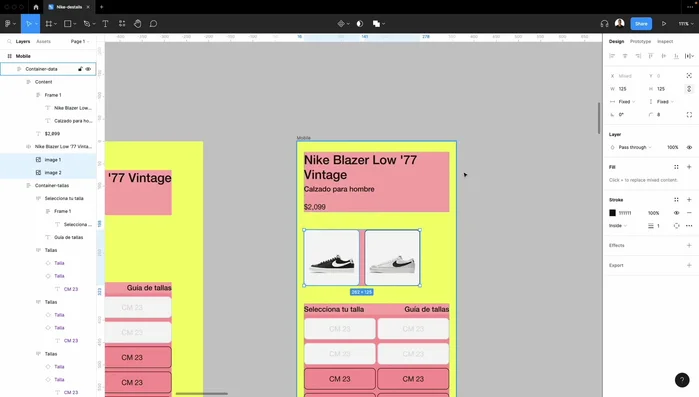The image size is (699, 397).
Task: Open the Resources components tool
Action: coord(122,24)
